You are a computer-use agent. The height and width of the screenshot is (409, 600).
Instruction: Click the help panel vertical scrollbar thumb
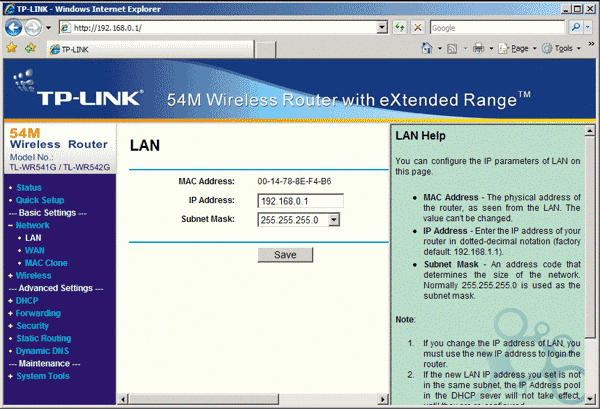click(x=590, y=237)
